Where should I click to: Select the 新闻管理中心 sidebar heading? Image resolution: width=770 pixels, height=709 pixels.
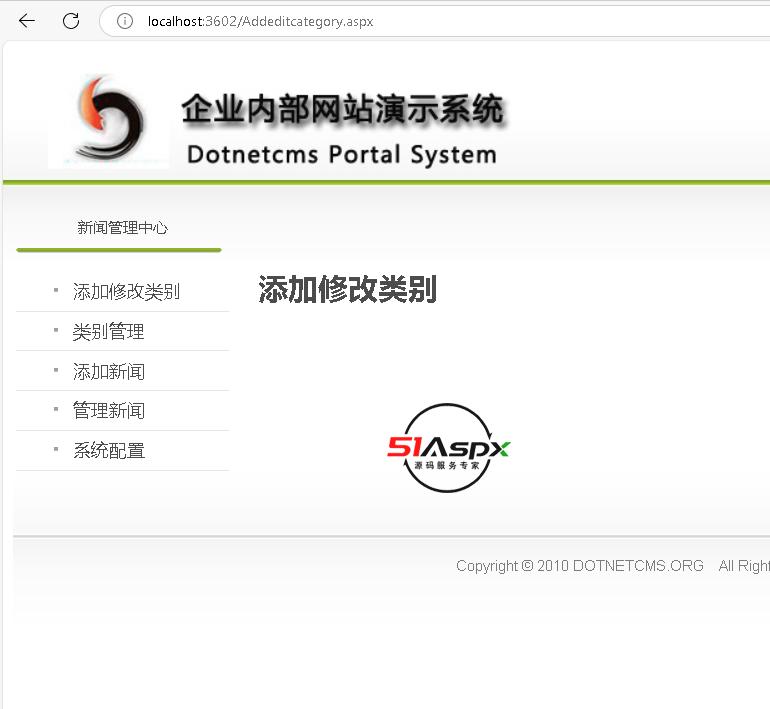pyautogui.click(x=122, y=228)
